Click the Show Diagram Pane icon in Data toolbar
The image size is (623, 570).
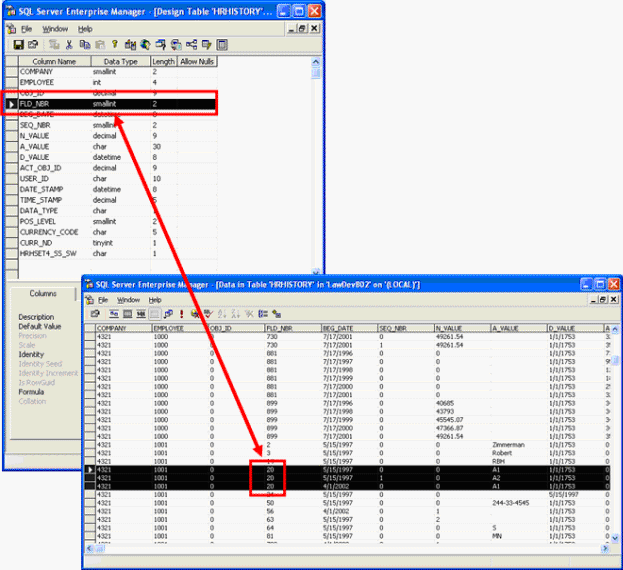(x=114, y=314)
